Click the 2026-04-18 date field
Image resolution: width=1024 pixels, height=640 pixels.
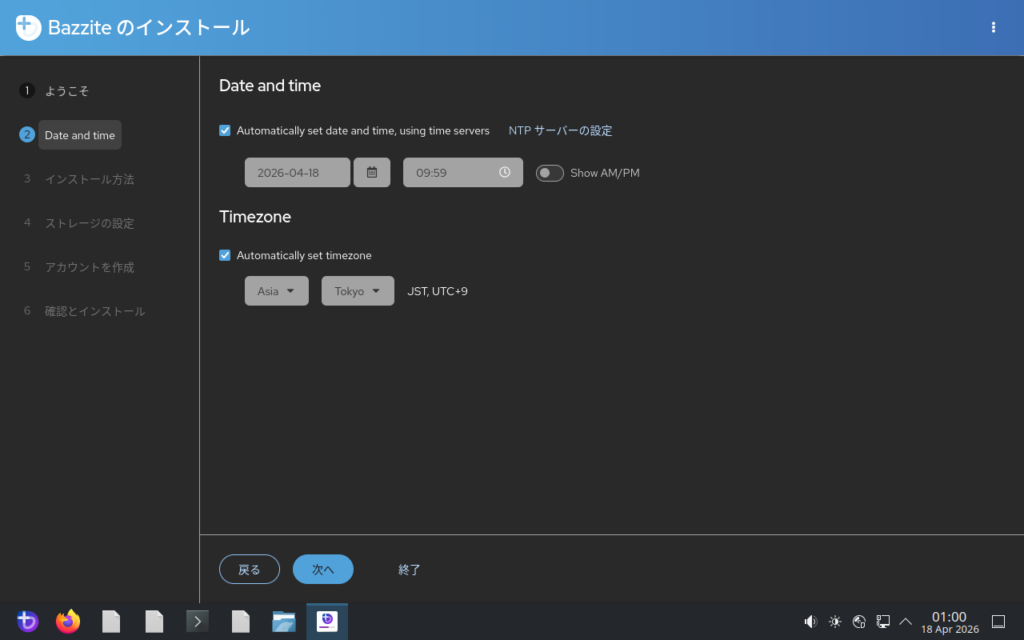297,172
